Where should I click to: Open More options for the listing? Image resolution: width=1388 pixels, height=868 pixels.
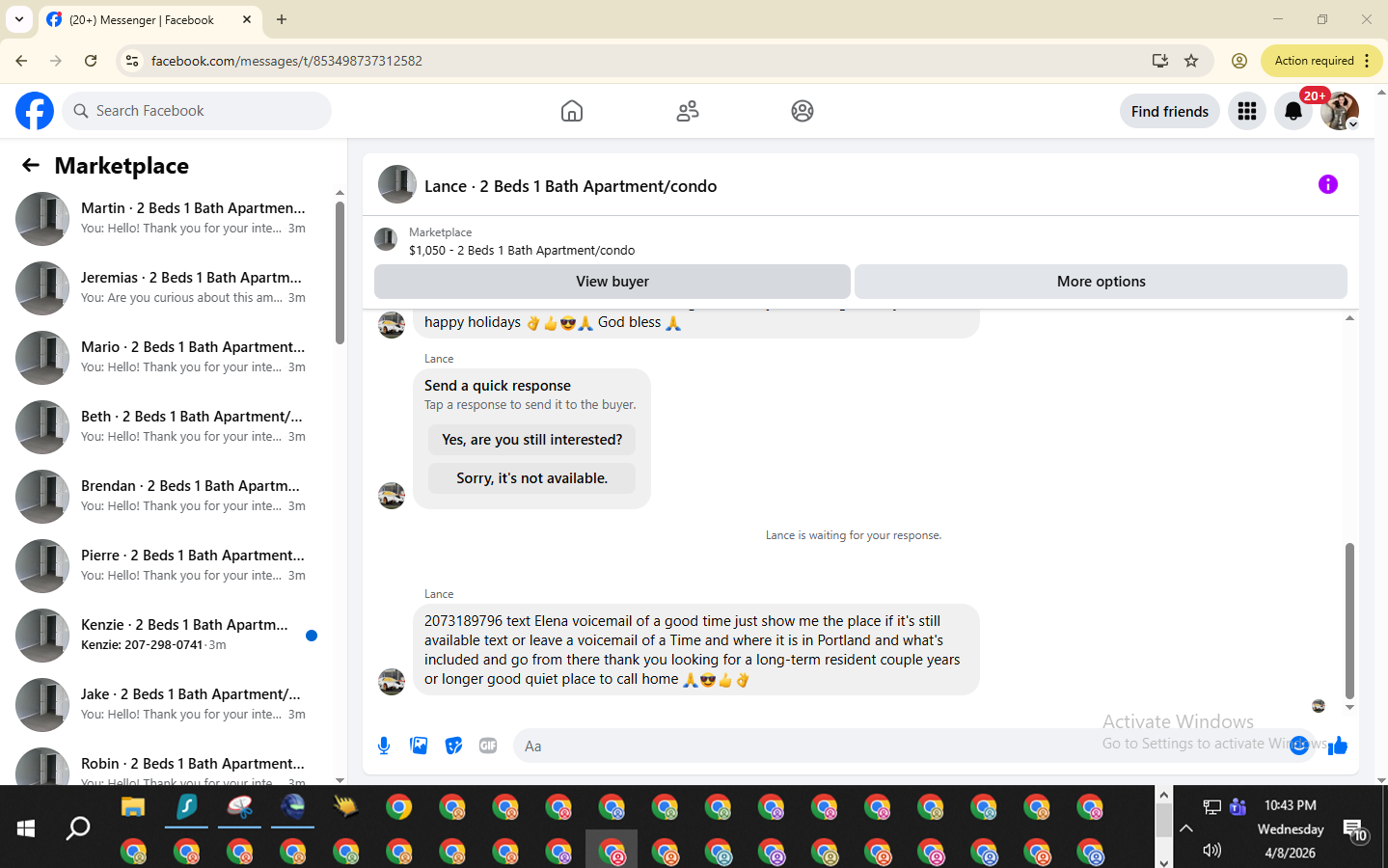pos(1101,282)
